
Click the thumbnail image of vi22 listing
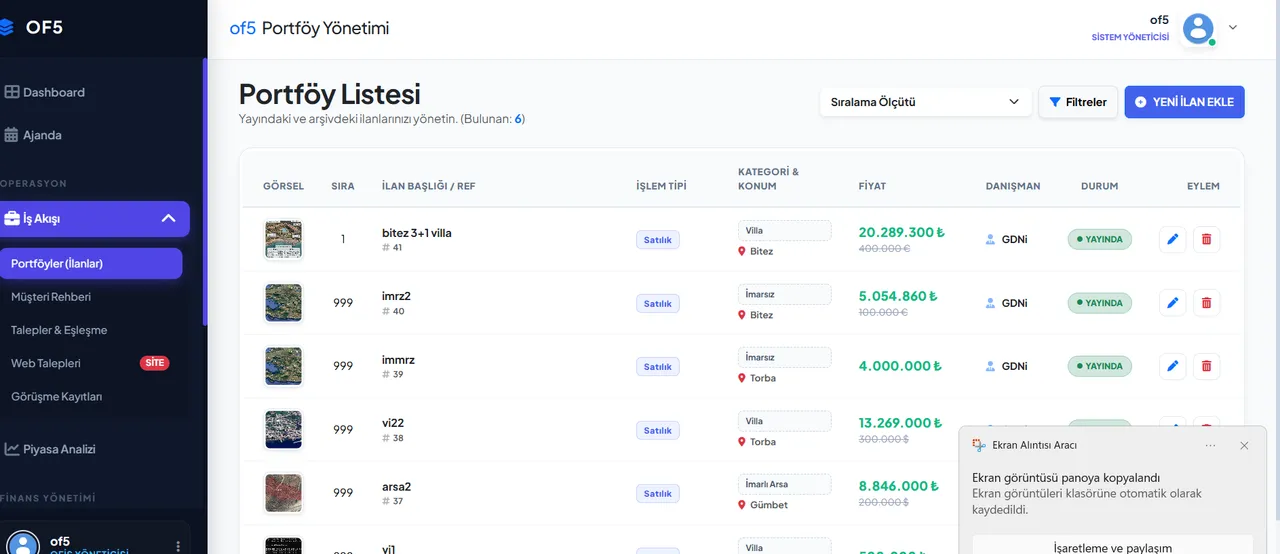point(283,430)
